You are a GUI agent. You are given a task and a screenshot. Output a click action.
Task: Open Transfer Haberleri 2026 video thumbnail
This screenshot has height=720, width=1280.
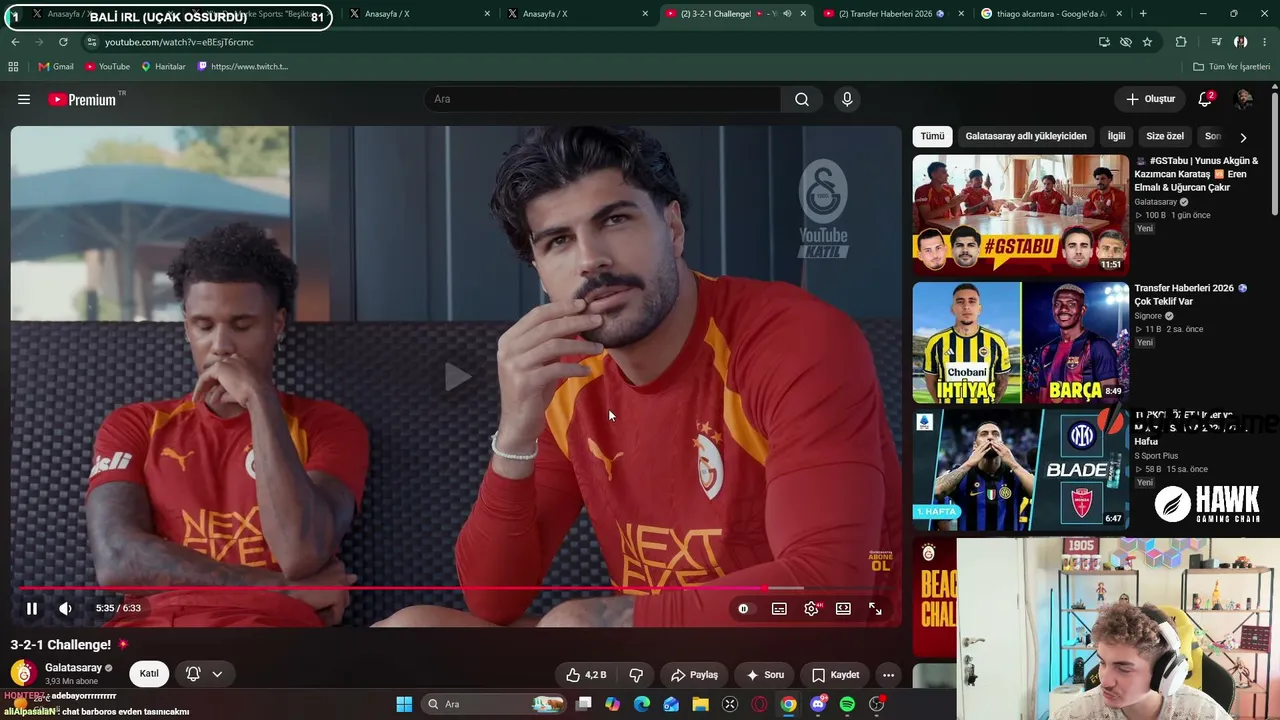[1020, 342]
